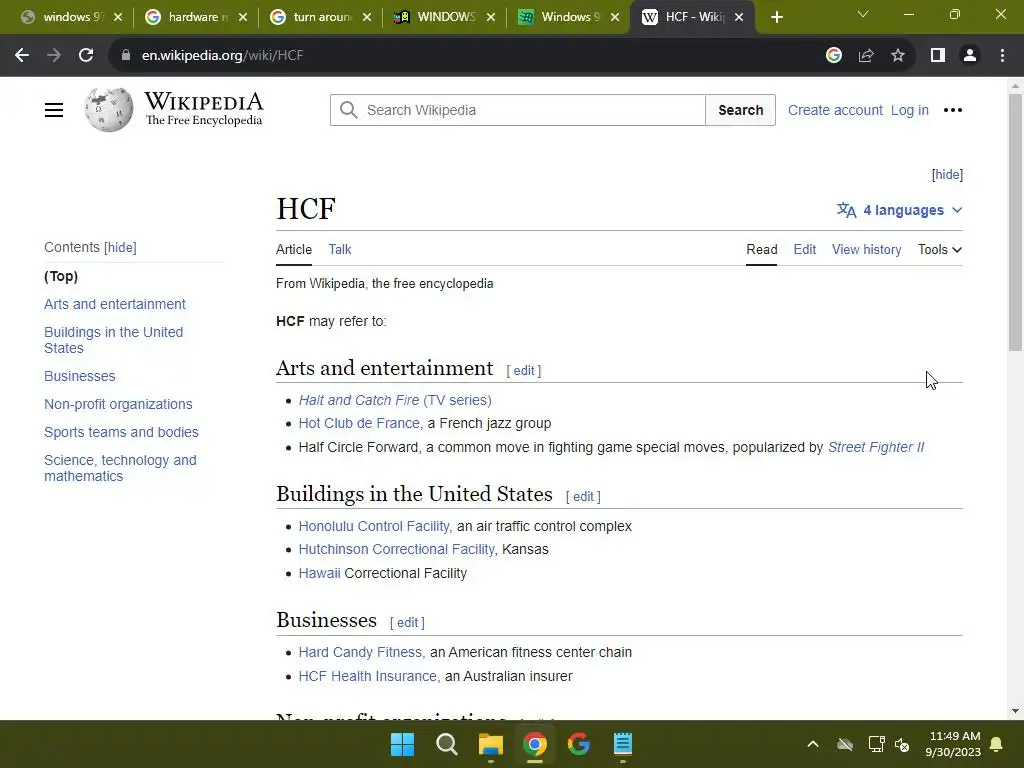This screenshot has width=1024, height=768.
Task: Open the tab search chevron
Action: pos(863,14)
